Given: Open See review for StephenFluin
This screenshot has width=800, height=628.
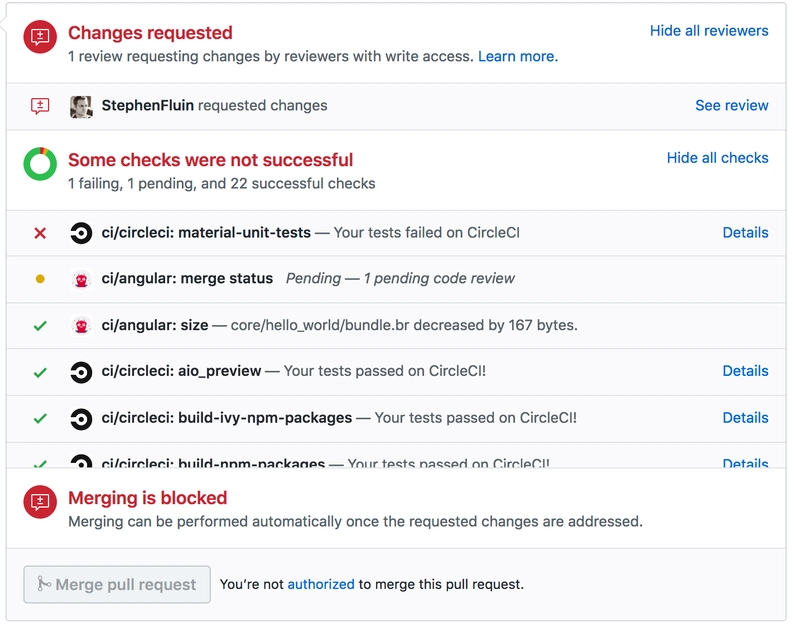Looking at the screenshot, I should pyautogui.click(x=732, y=106).
